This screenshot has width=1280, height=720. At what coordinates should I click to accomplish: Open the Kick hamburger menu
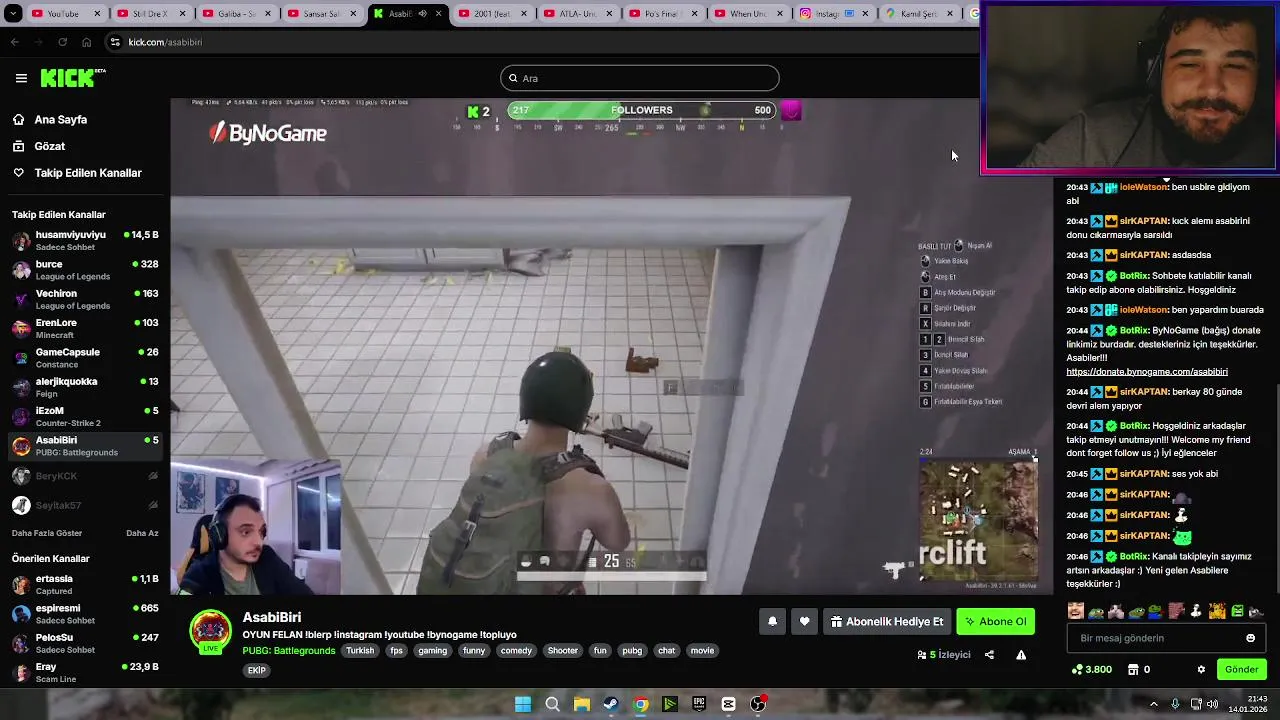coord(21,78)
